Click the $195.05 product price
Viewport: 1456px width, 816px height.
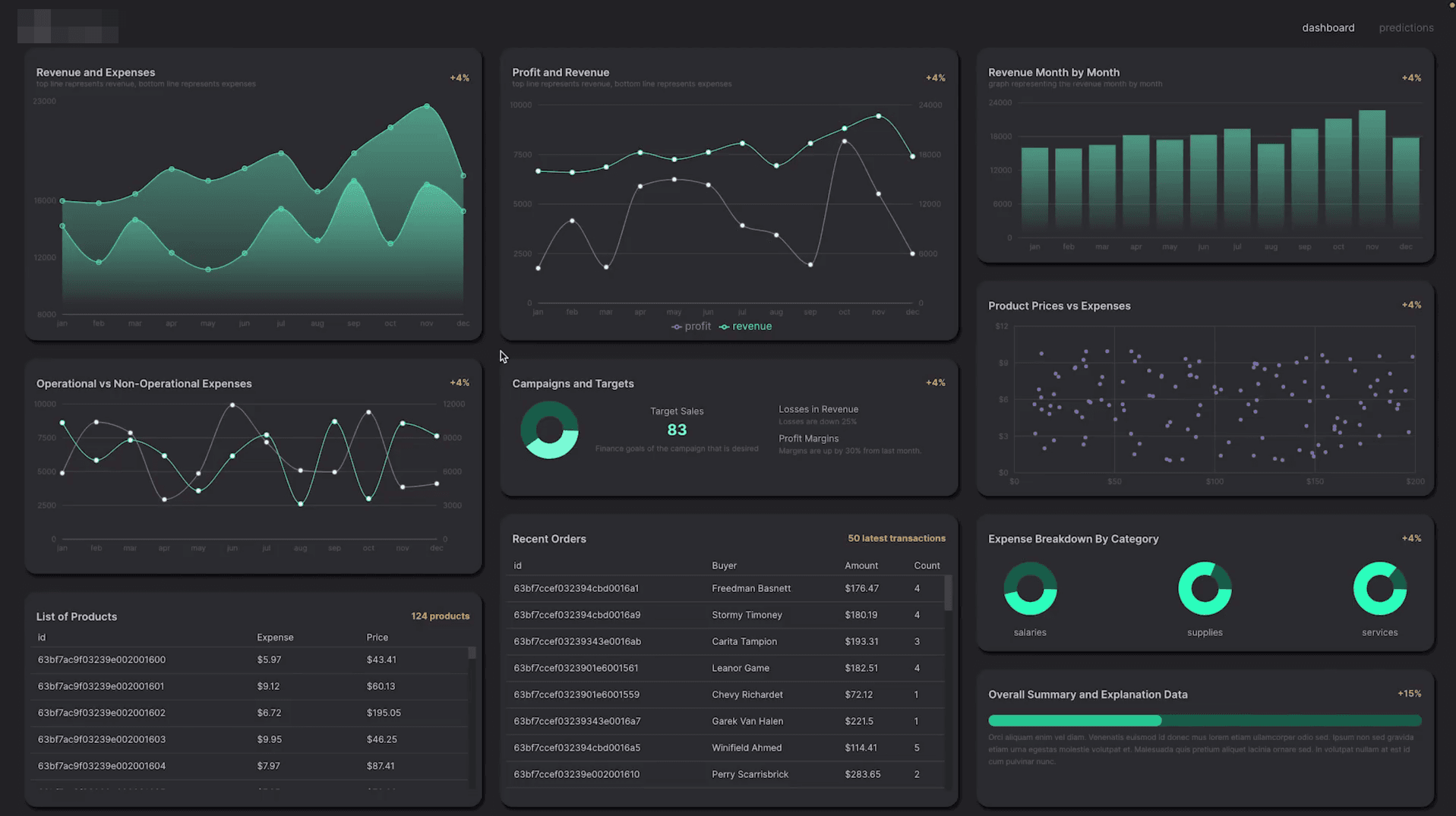384,713
